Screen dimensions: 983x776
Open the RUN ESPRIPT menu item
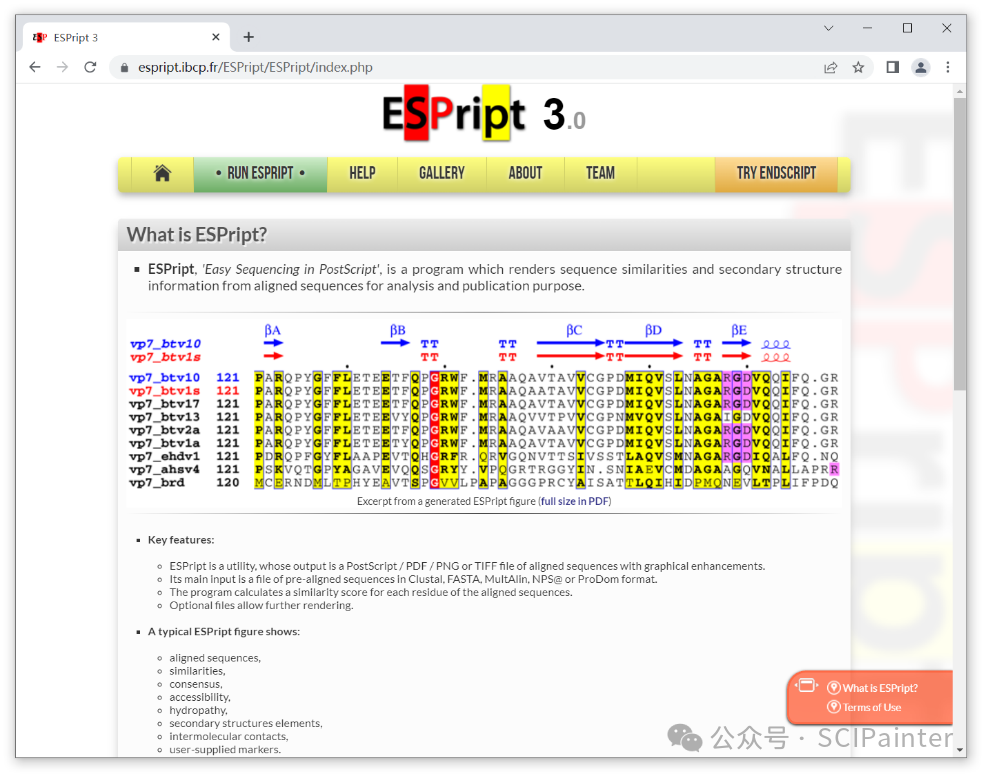tap(260, 173)
